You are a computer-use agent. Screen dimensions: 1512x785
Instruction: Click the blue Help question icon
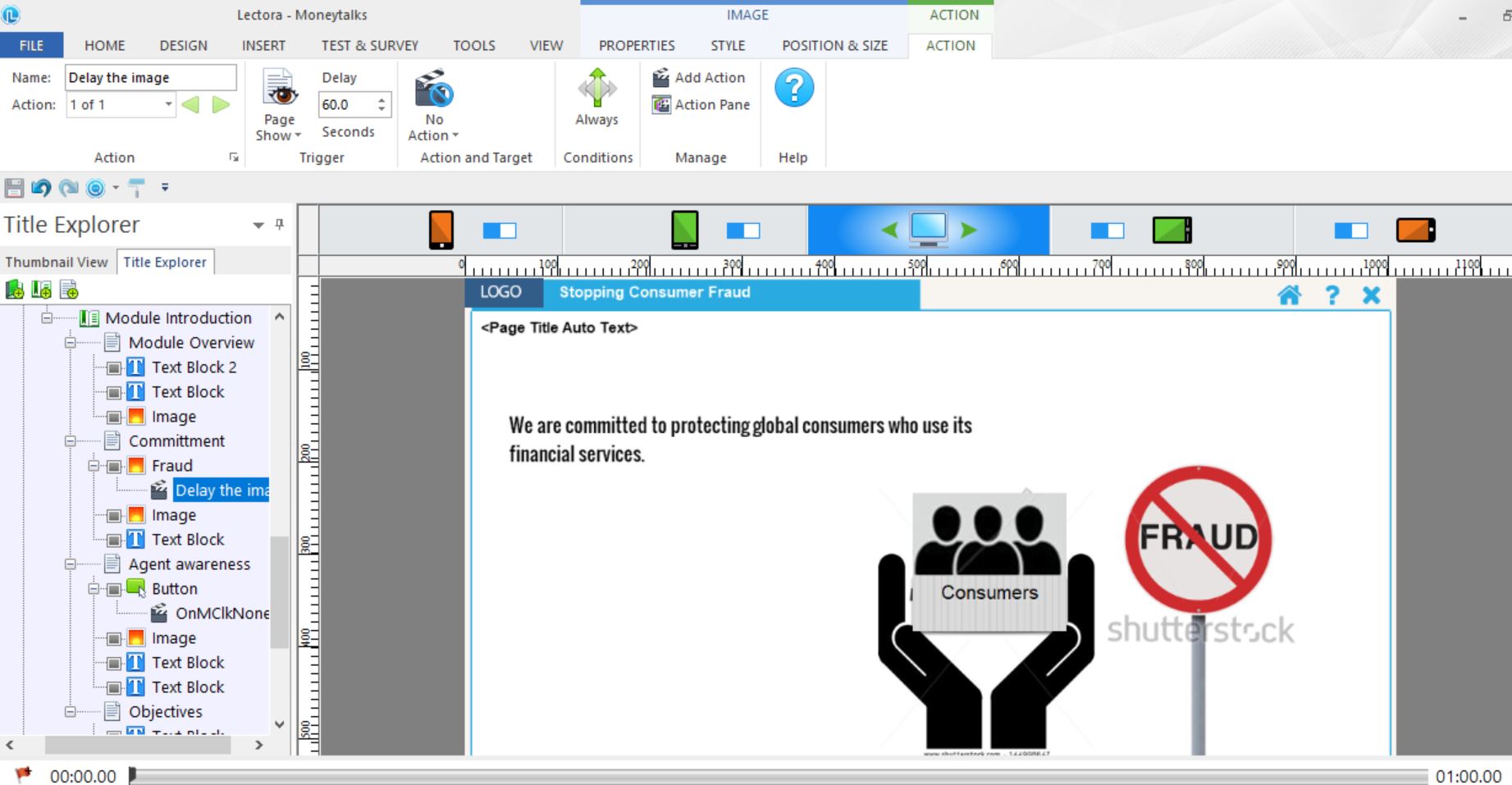coord(794,88)
